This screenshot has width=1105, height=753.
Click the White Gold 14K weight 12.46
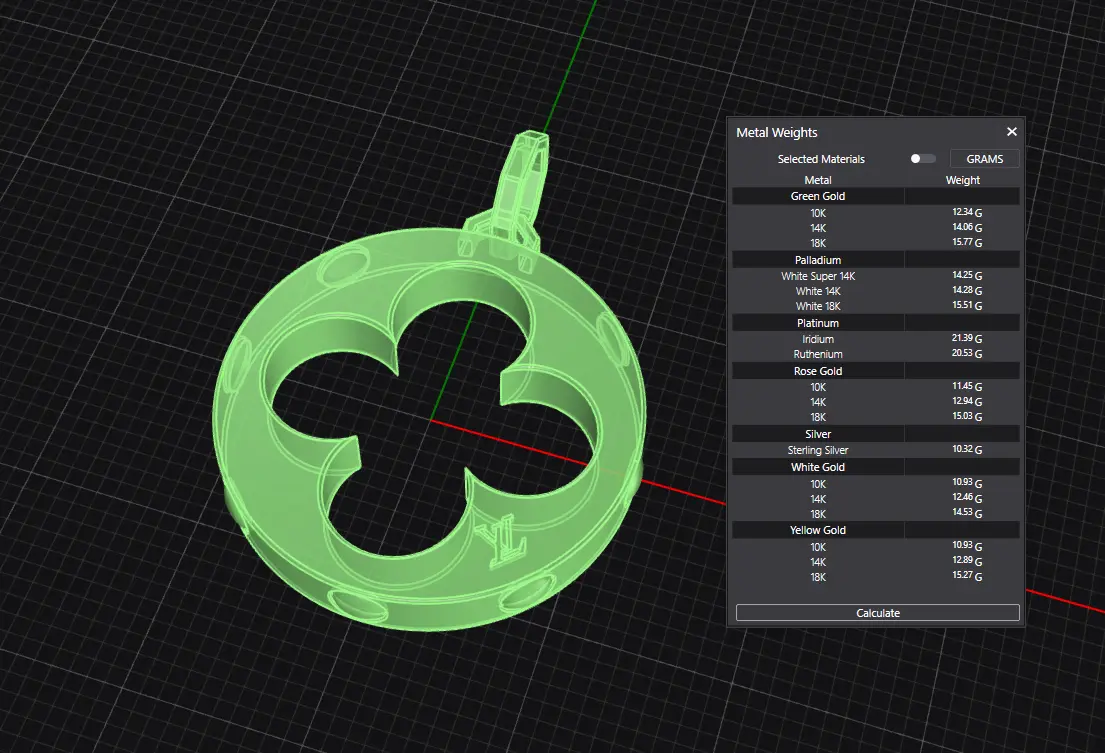point(967,498)
